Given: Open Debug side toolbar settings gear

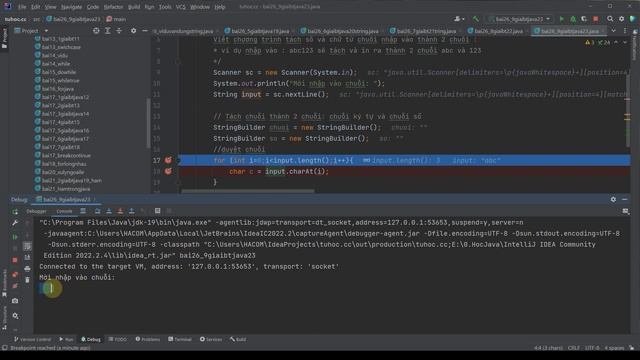Looking at the screenshot, I should (x=15, y=316).
